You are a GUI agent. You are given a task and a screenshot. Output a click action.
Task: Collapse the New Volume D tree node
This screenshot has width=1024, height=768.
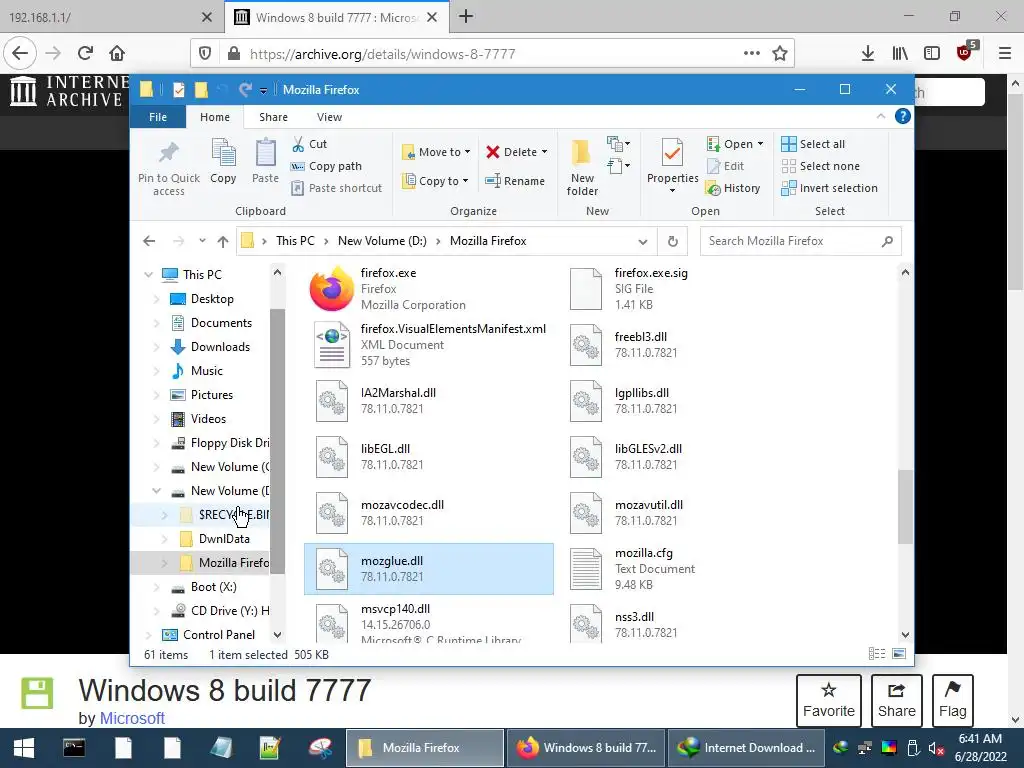click(x=156, y=490)
